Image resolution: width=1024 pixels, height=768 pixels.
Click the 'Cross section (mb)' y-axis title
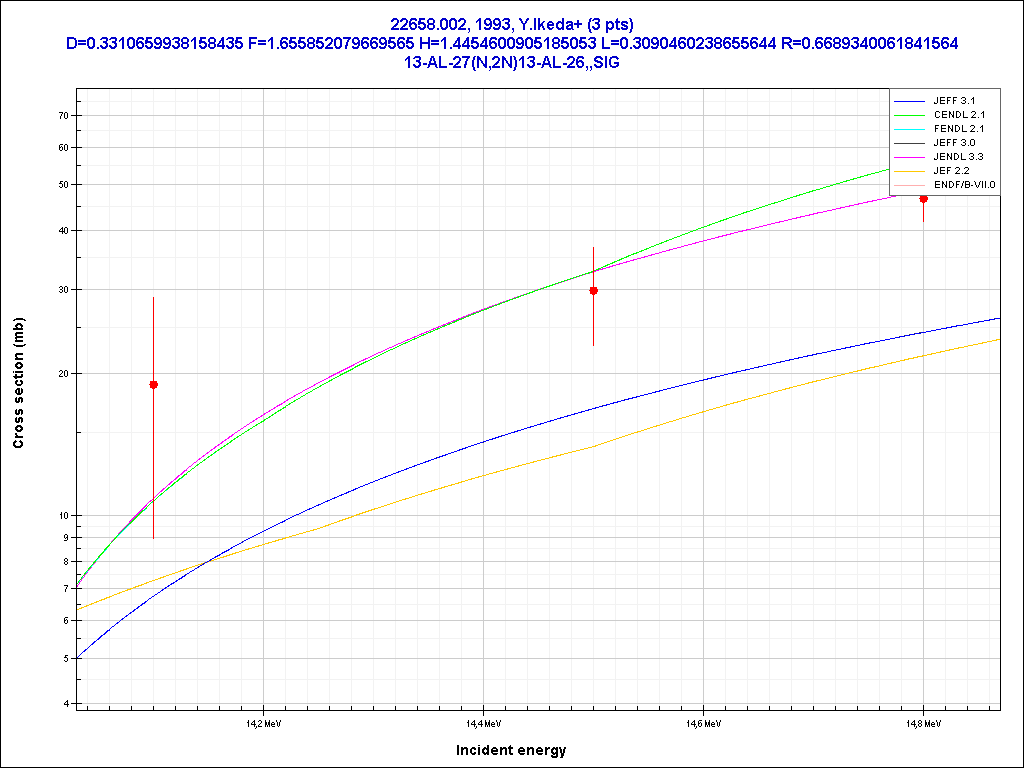click(18, 383)
